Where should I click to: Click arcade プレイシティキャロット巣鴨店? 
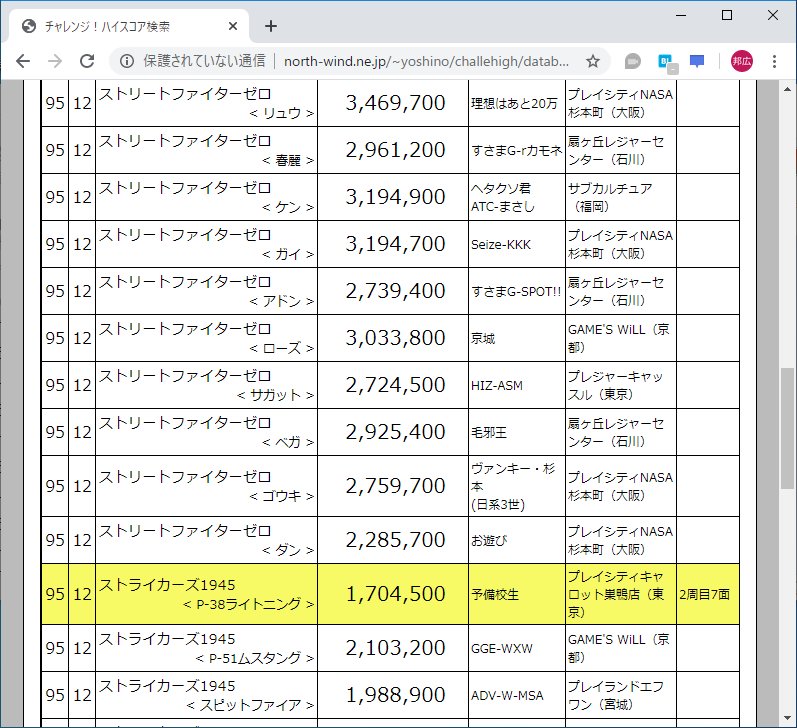coord(616,594)
